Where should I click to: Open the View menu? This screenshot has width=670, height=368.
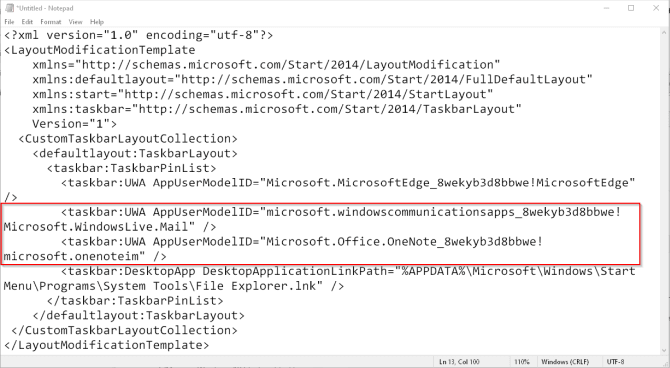point(75,22)
